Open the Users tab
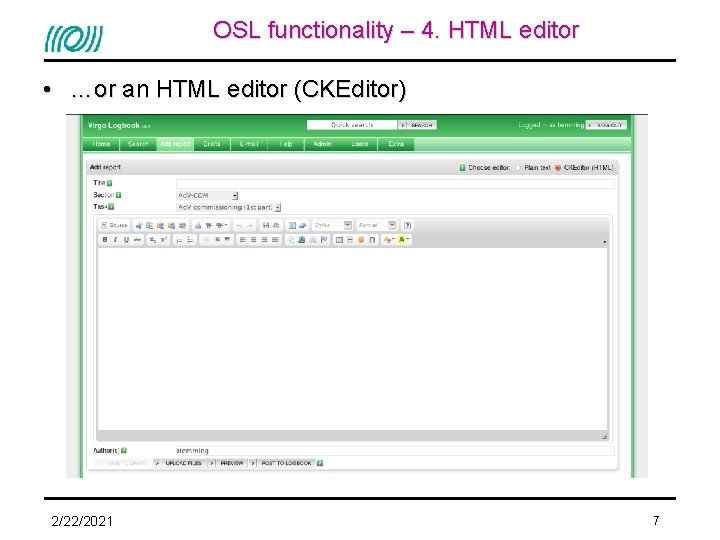Image resolution: width=720 pixels, height=540 pixels. coord(360,144)
